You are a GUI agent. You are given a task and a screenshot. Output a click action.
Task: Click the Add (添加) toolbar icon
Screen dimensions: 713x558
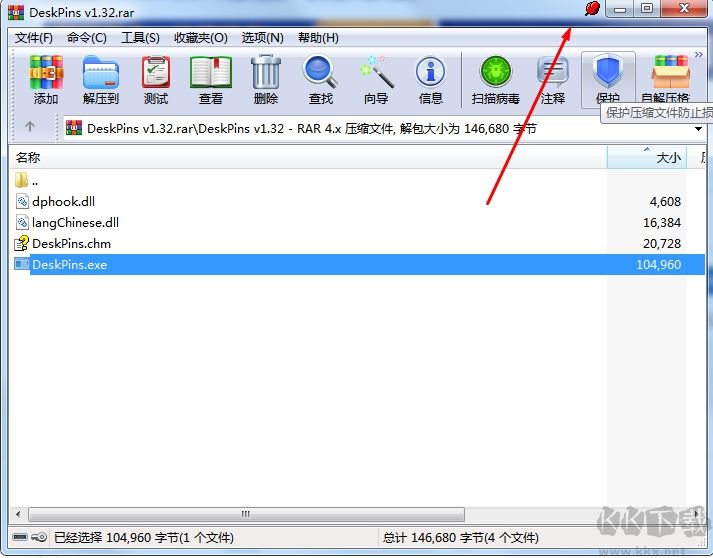point(46,80)
